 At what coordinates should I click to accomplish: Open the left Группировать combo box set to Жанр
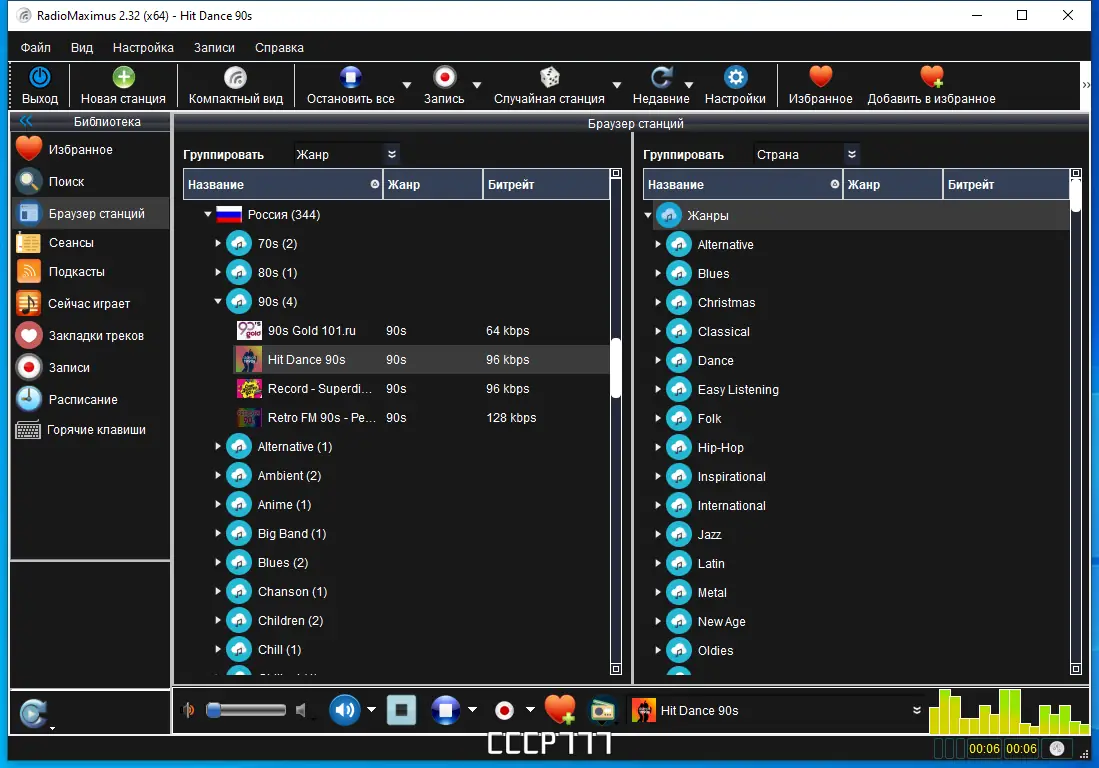[x=346, y=154]
